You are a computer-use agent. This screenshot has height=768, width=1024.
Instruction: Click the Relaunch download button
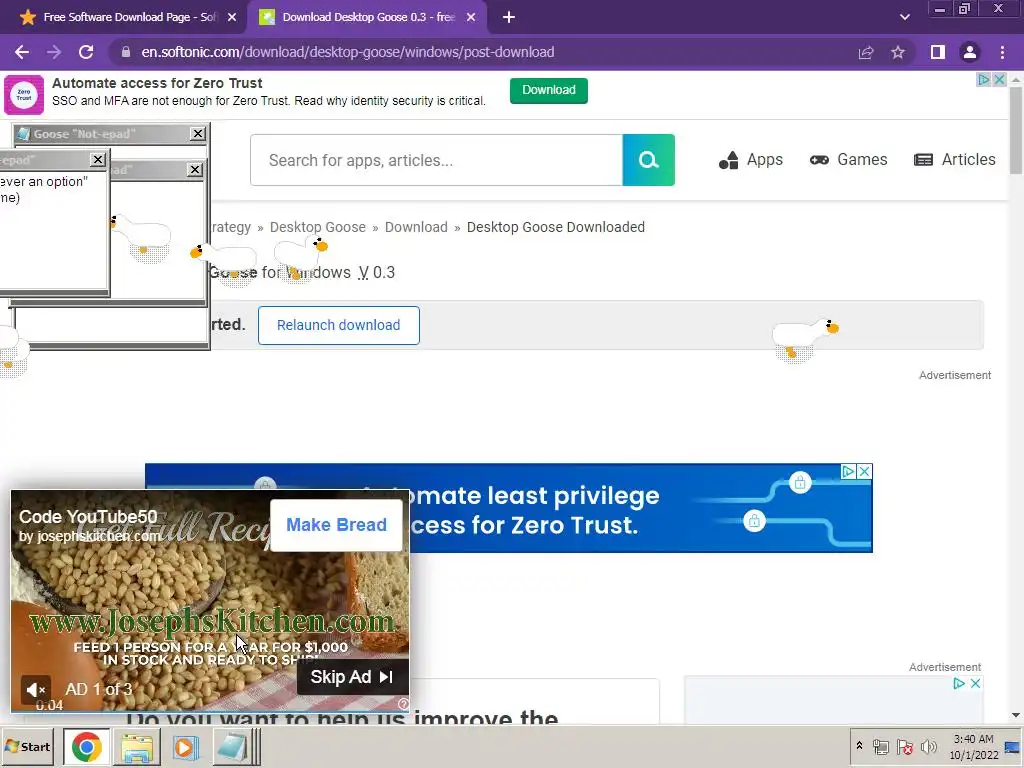tap(338, 325)
